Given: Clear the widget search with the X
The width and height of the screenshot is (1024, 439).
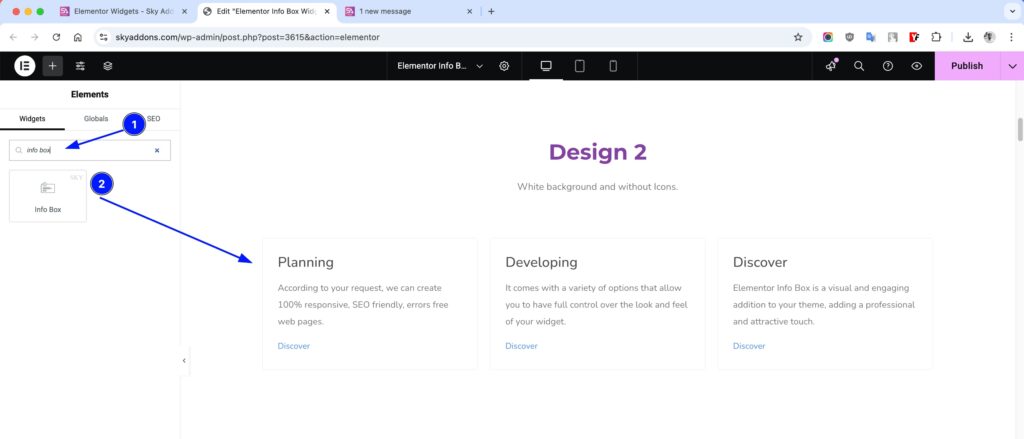Looking at the screenshot, I should pos(157,150).
